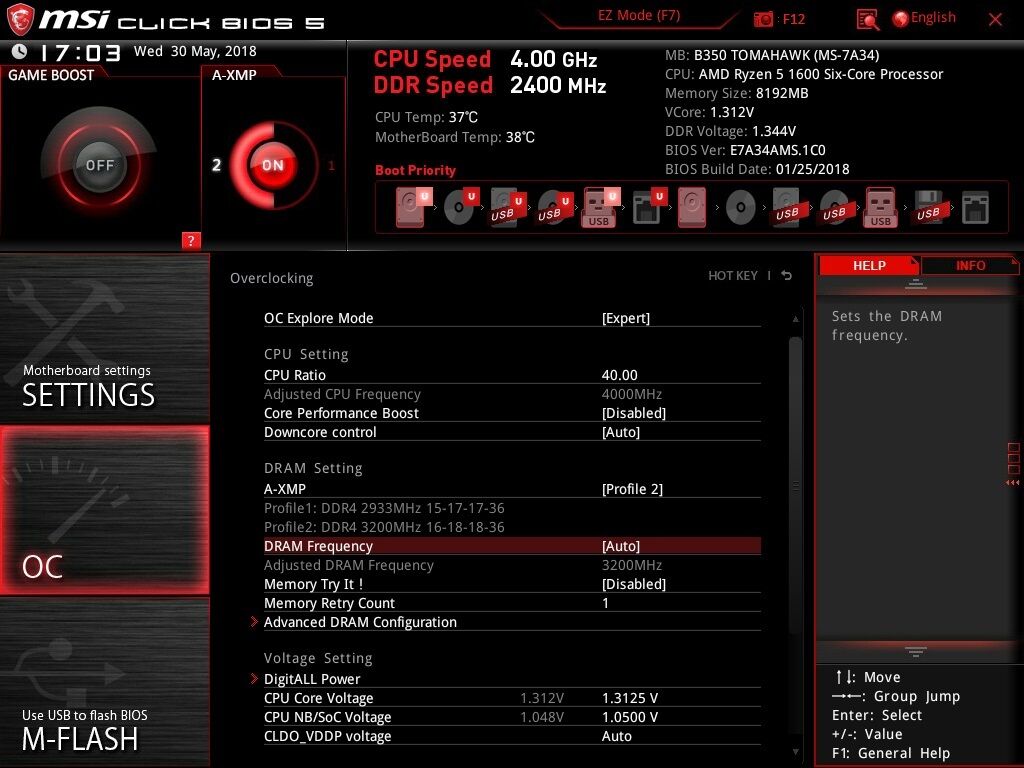This screenshot has height=768, width=1024.
Task: Close the BIOS with the red X
Action: [x=995, y=20]
